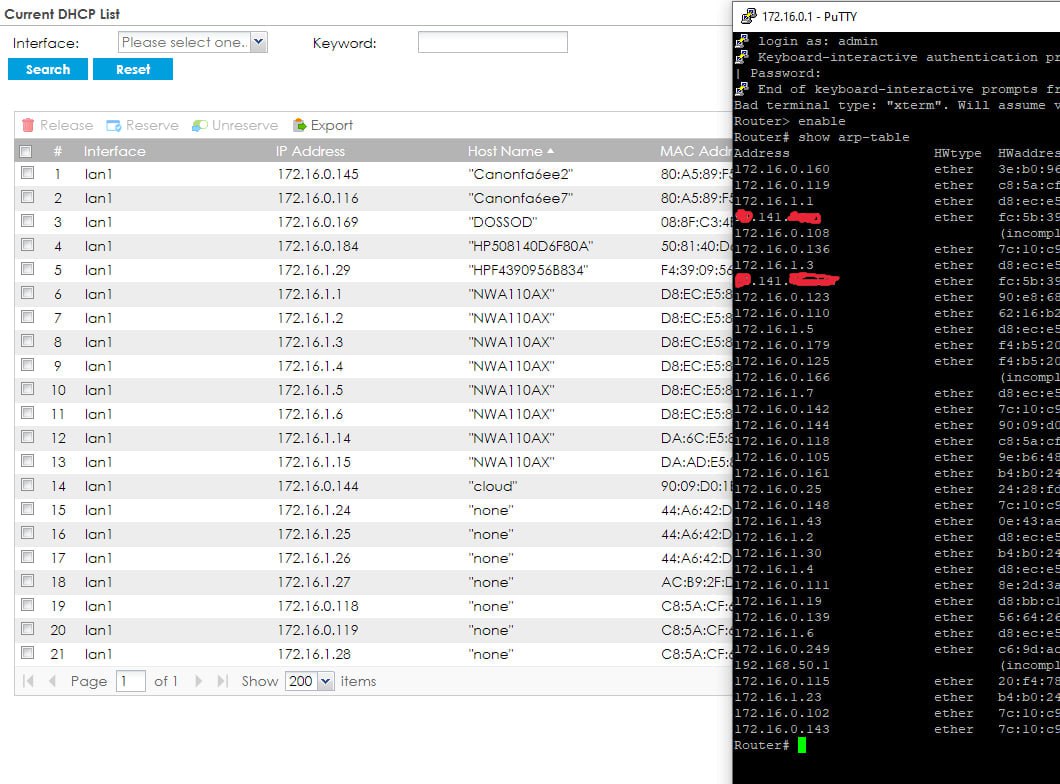Click the Export icon in the toolbar
The height and width of the screenshot is (784, 1060).
[299, 125]
